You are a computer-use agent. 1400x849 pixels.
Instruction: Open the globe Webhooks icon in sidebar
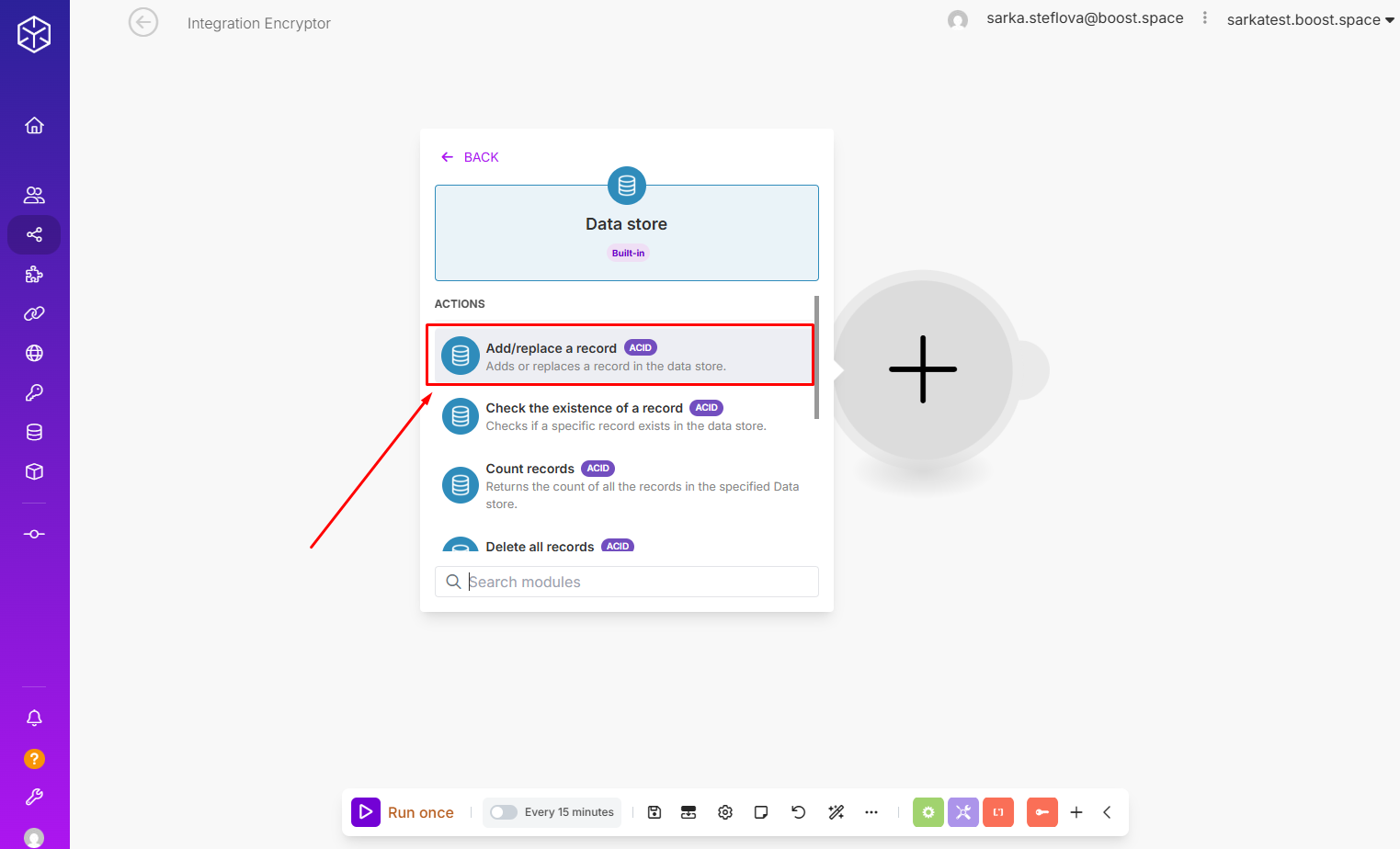[34, 353]
